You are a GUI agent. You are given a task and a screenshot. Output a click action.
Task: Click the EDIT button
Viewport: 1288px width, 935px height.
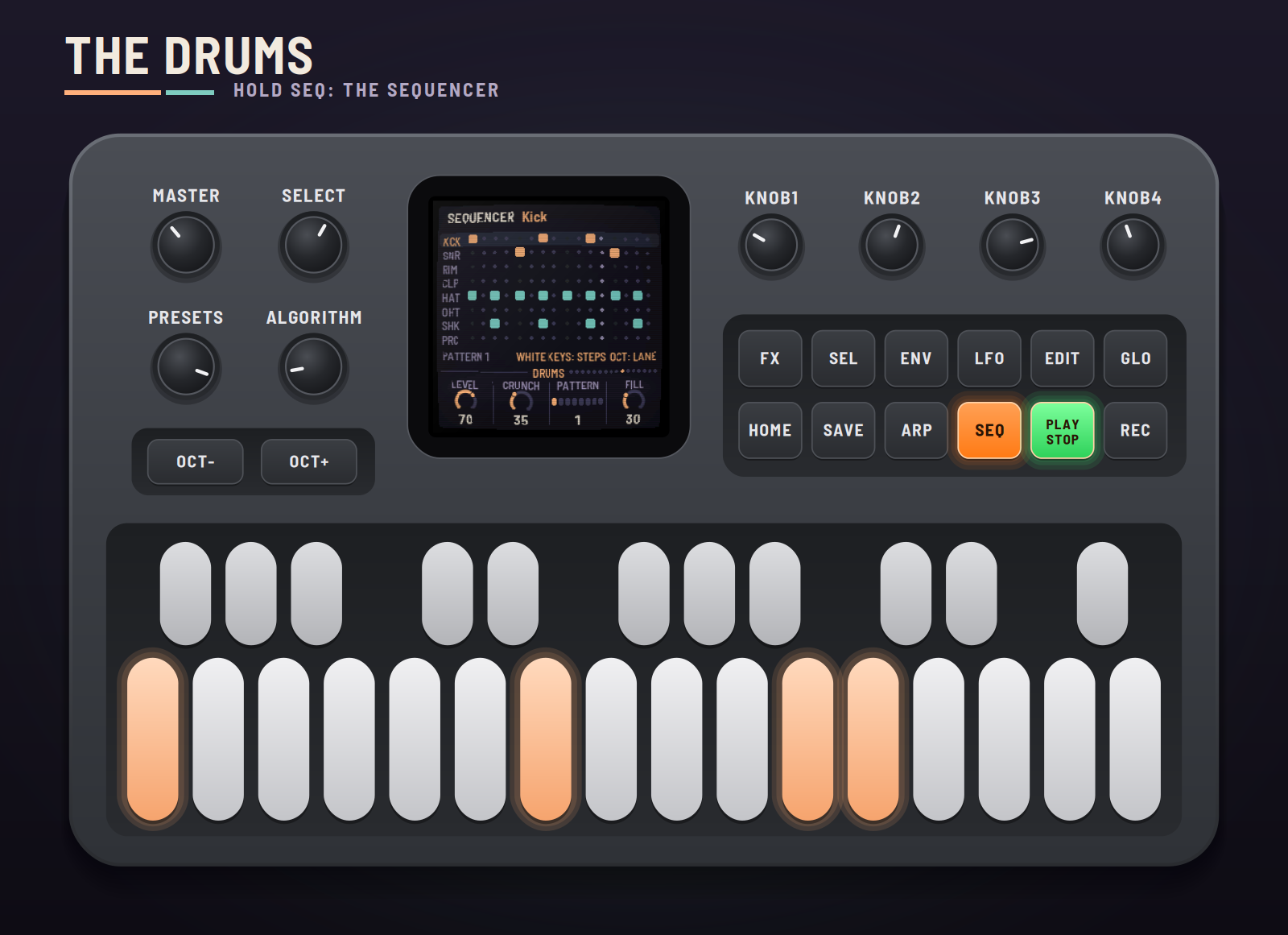tap(1063, 358)
